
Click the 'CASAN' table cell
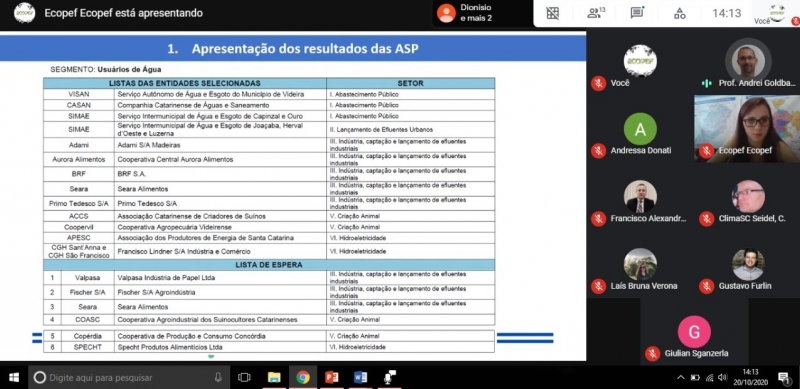coord(79,105)
